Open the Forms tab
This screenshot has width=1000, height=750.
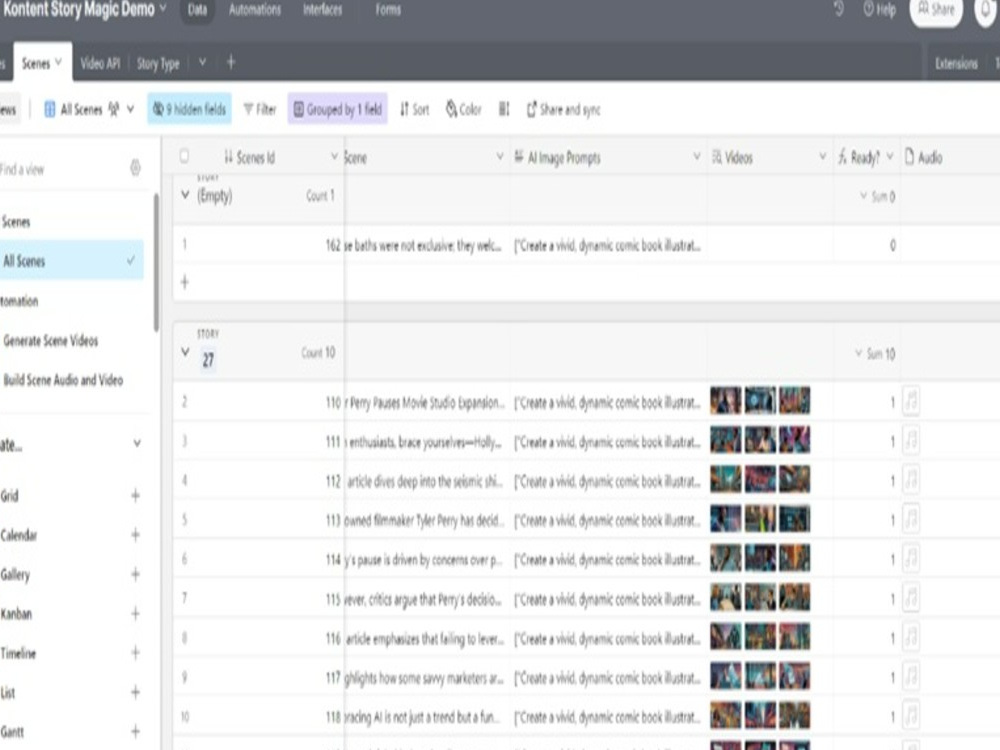[x=388, y=10]
